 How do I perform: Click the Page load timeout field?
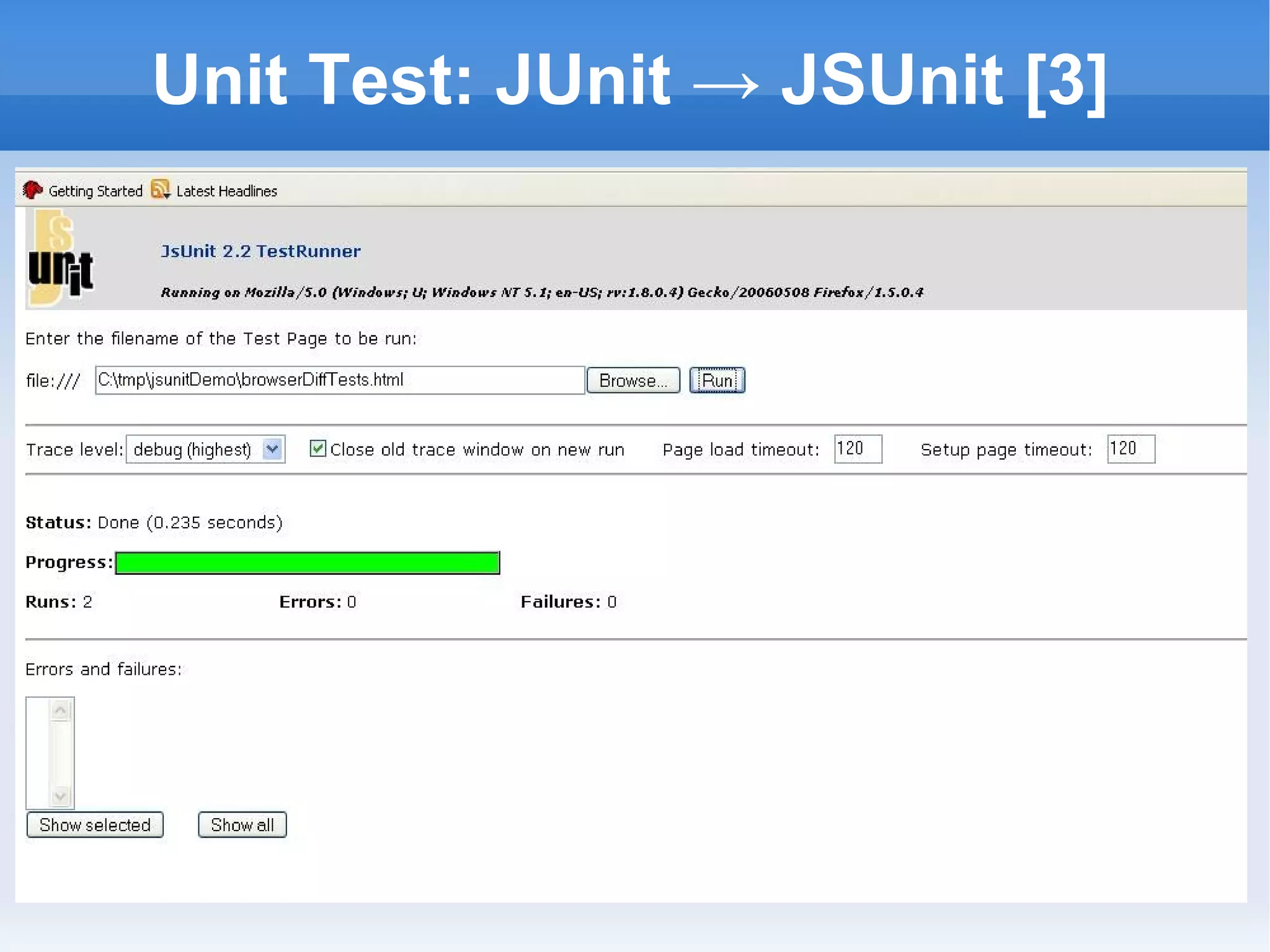[x=858, y=448]
